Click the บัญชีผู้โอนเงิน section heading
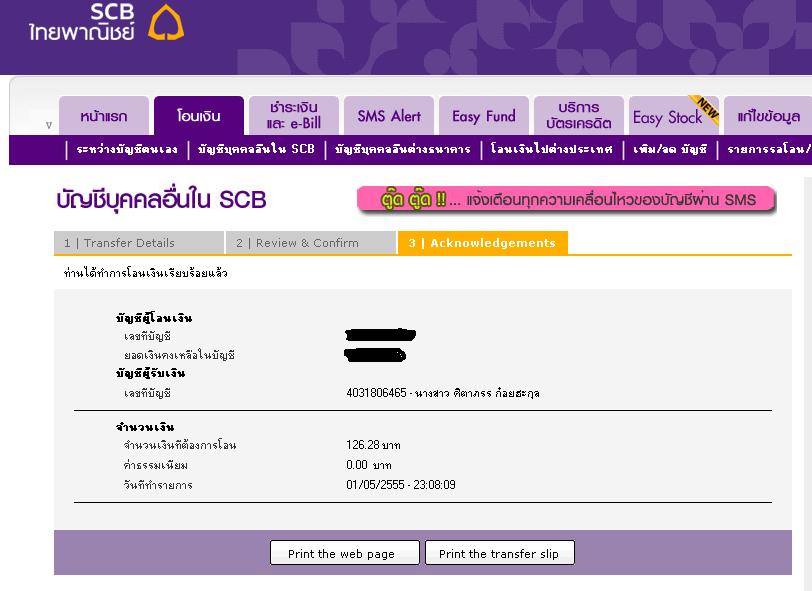Image resolution: width=812 pixels, height=591 pixels. tap(154, 318)
